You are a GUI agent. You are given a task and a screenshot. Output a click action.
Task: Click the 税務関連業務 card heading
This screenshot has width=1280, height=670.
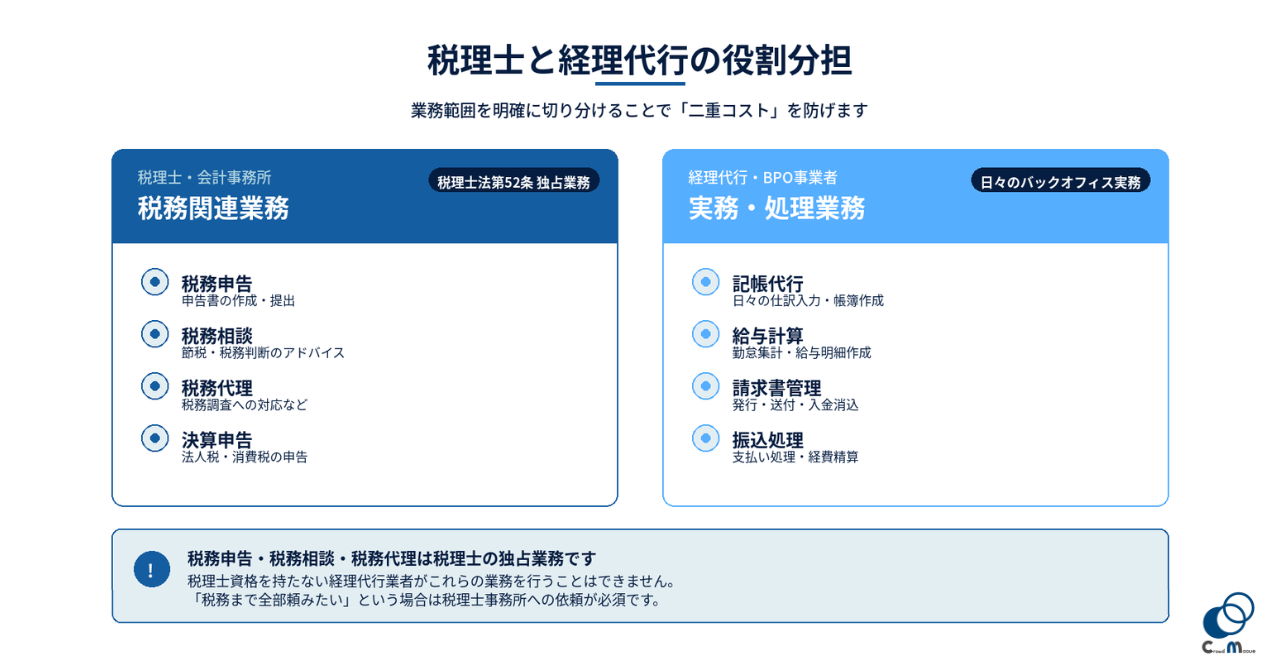(x=213, y=208)
